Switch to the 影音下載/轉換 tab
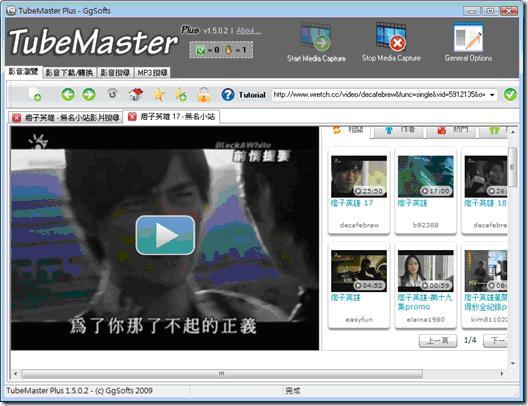 (x=69, y=72)
